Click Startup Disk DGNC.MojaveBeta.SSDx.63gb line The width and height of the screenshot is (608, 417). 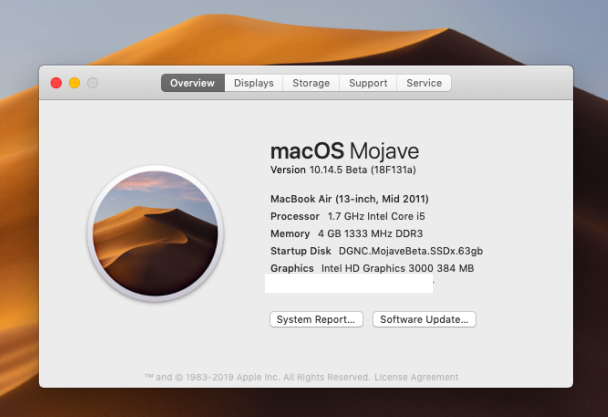(x=377, y=251)
